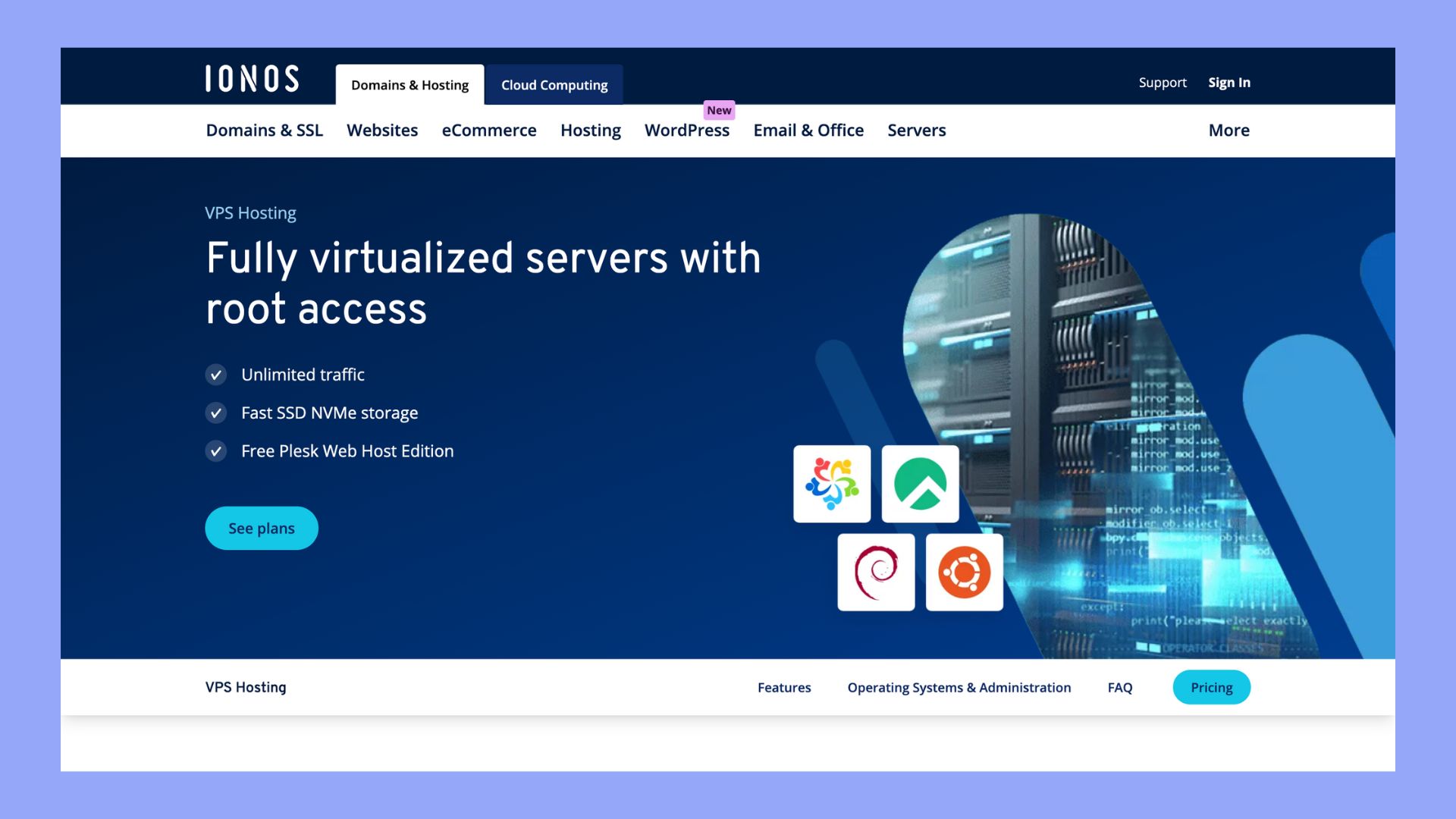The height and width of the screenshot is (819, 1456).
Task: Jump to the FAQ section link
Action: pyautogui.click(x=1119, y=687)
